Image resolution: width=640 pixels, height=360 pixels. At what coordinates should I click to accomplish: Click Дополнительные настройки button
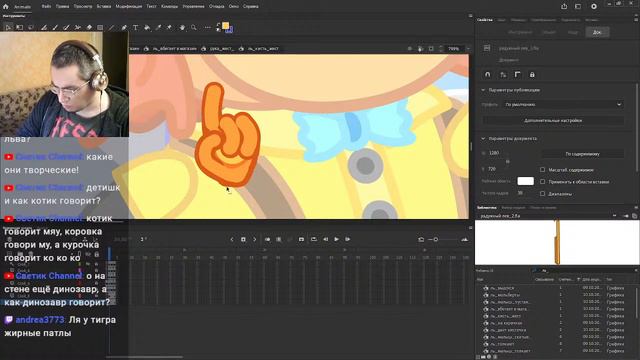tap(553, 120)
